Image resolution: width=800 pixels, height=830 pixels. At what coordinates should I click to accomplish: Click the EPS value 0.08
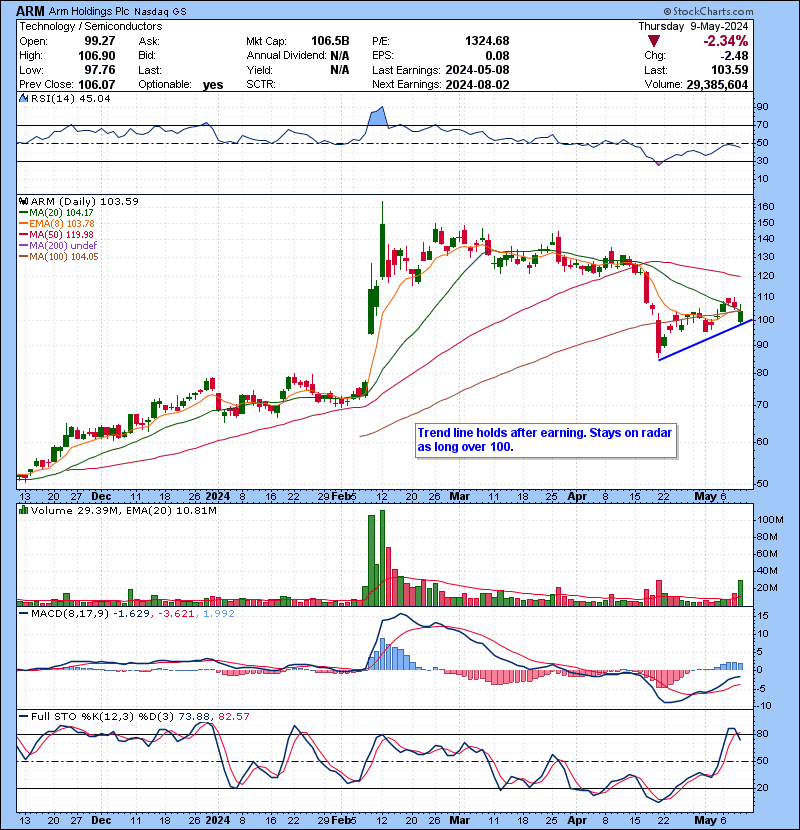click(x=497, y=56)
